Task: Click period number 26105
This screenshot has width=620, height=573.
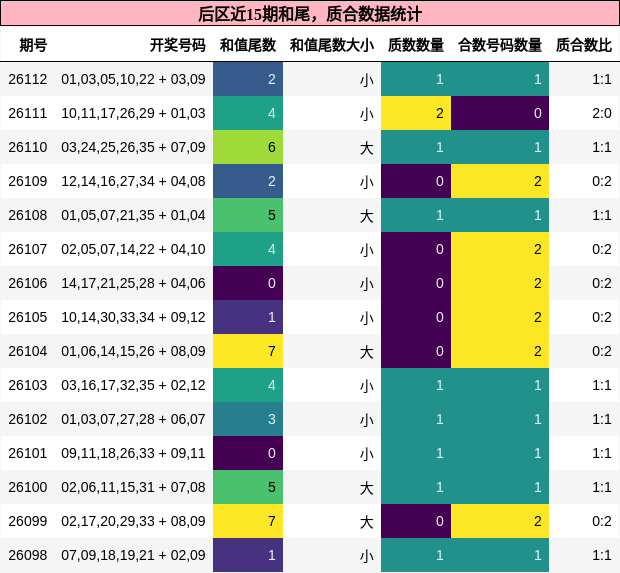Action: (28, 317)
